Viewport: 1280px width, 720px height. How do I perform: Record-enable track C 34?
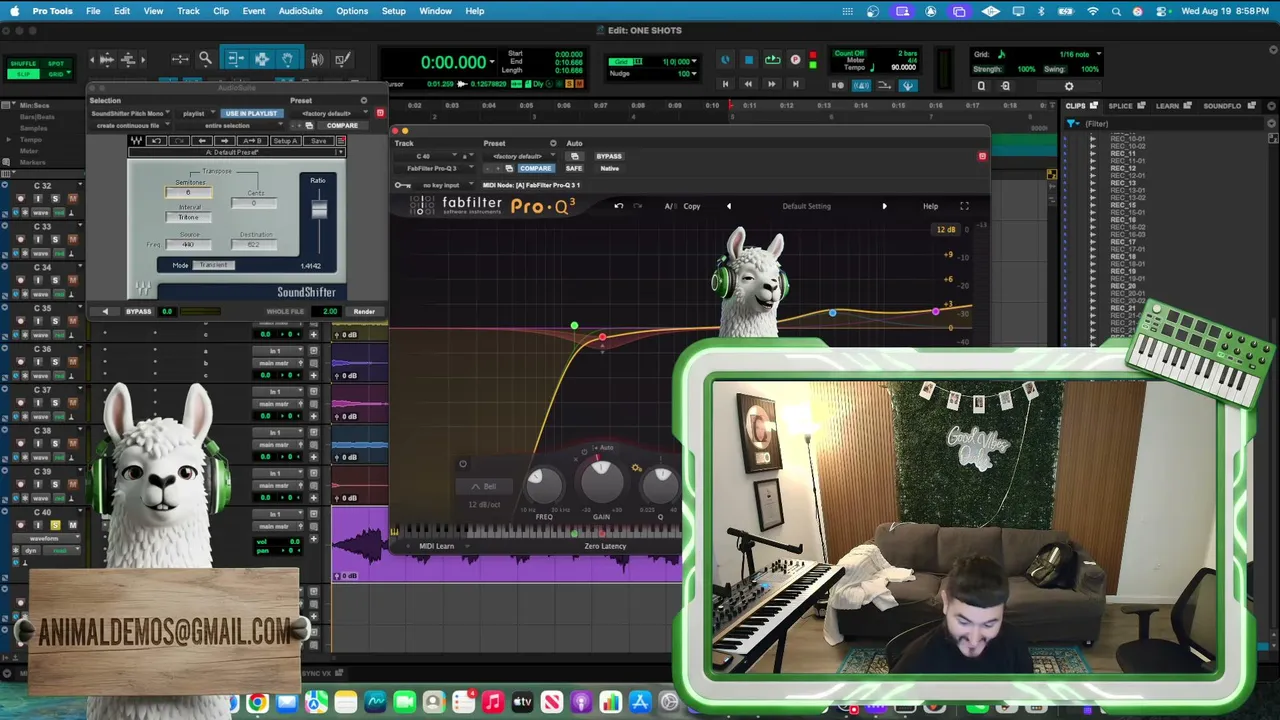(x=20, y=280)
